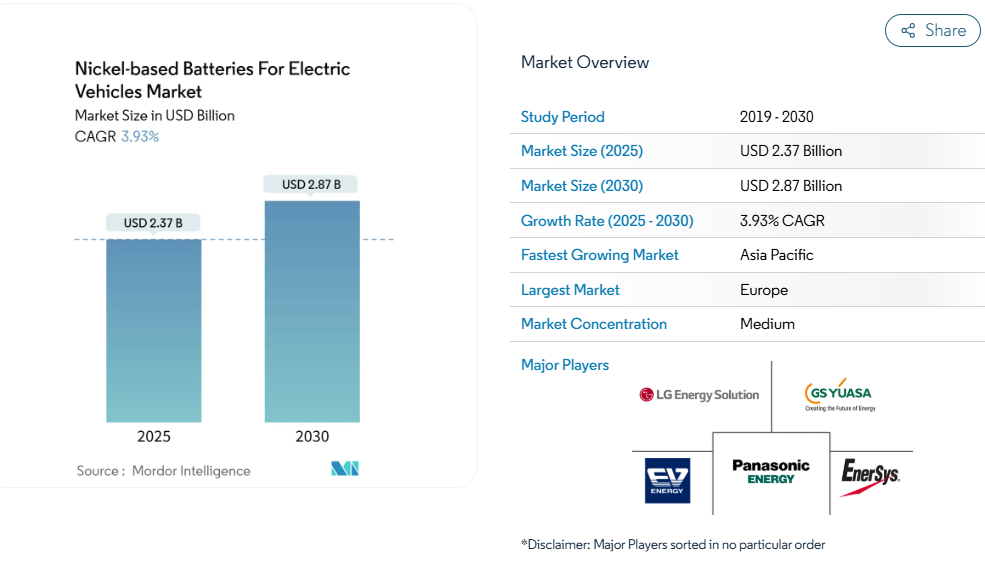The width and height of the screenshot is (985, 569).
Task: Select the Market Size (2030) label
Action: (581, 186)
